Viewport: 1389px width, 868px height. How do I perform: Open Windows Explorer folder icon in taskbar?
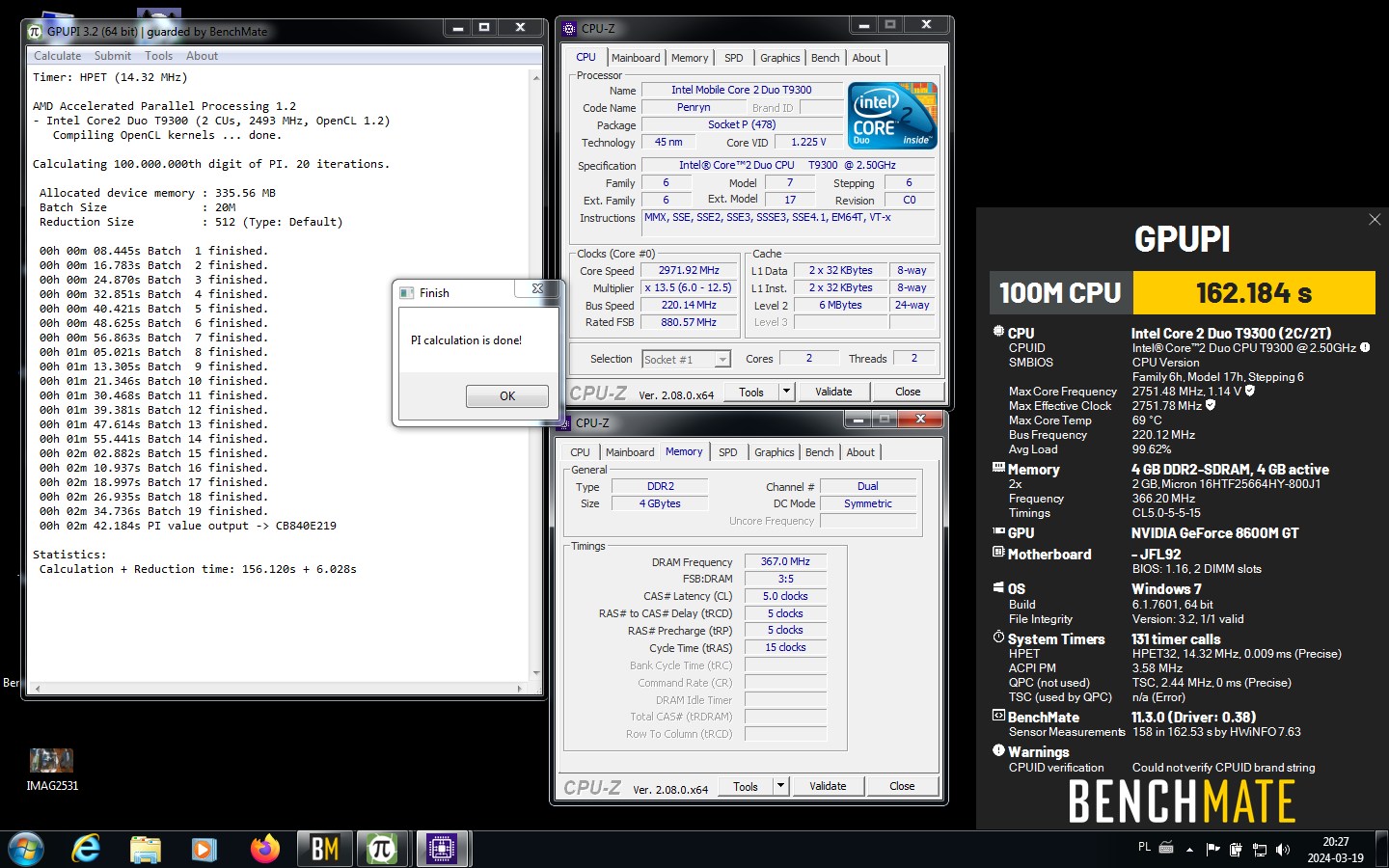(146, 849)
